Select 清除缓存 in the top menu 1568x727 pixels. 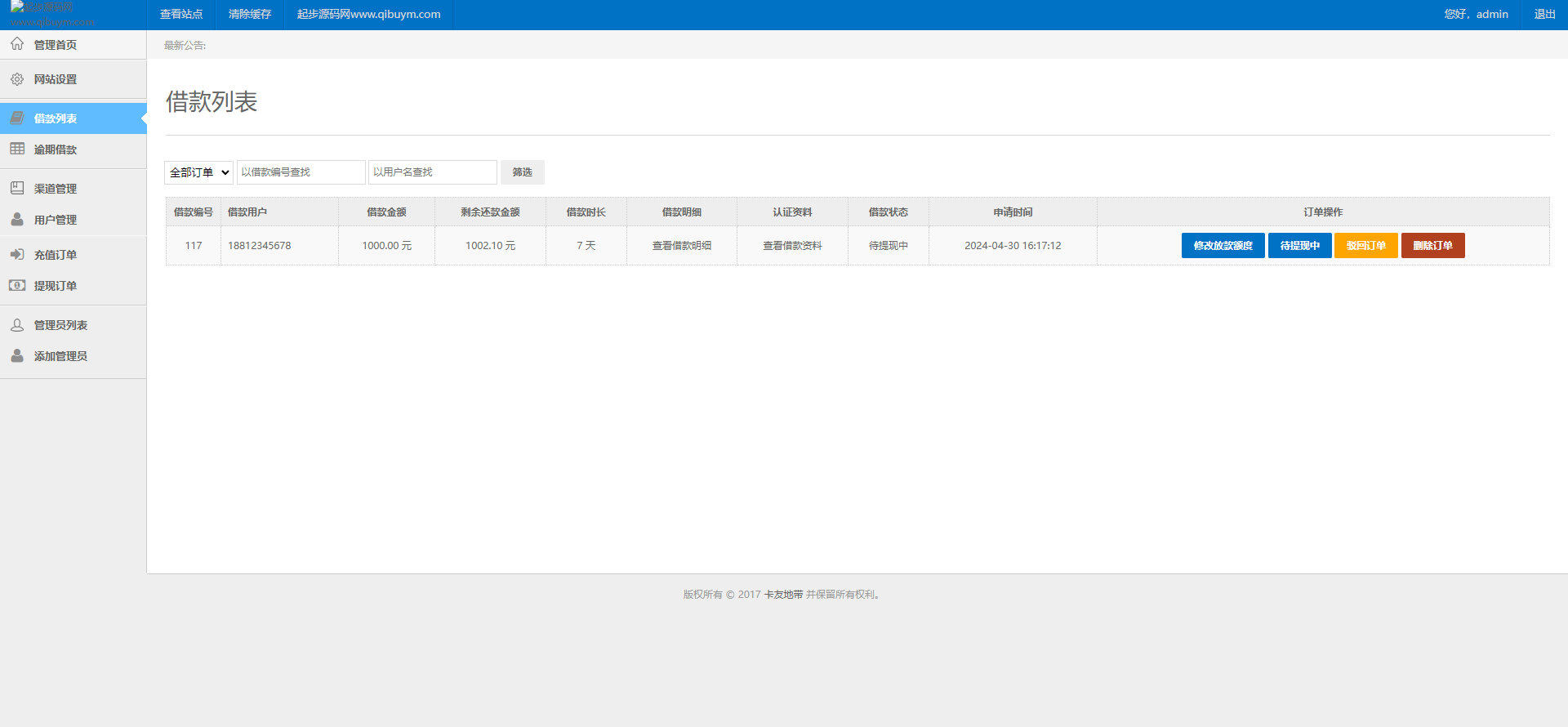pos(250,15)
